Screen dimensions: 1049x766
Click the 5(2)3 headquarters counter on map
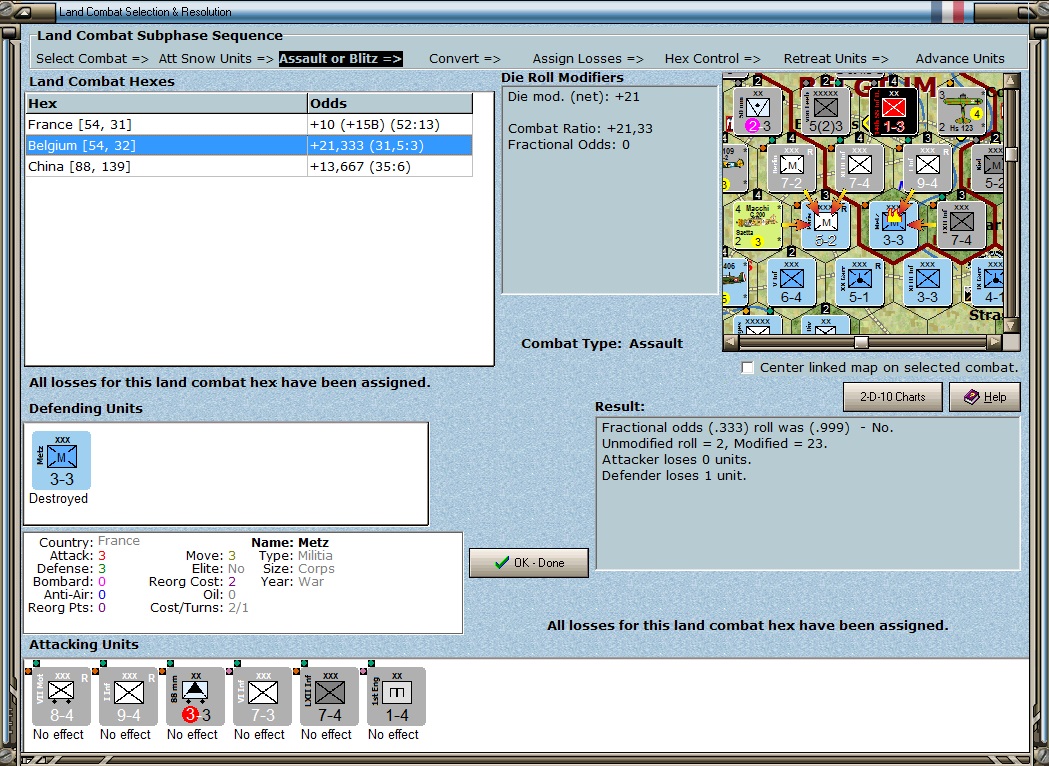click(826, 111)
